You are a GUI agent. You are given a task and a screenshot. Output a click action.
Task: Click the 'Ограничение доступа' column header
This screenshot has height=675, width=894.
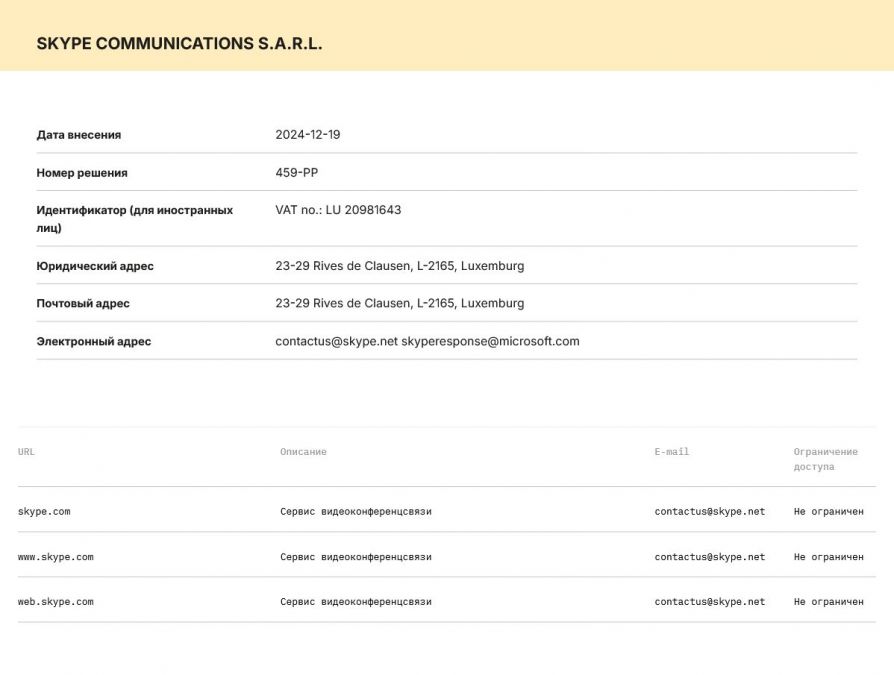coord(826,459)
